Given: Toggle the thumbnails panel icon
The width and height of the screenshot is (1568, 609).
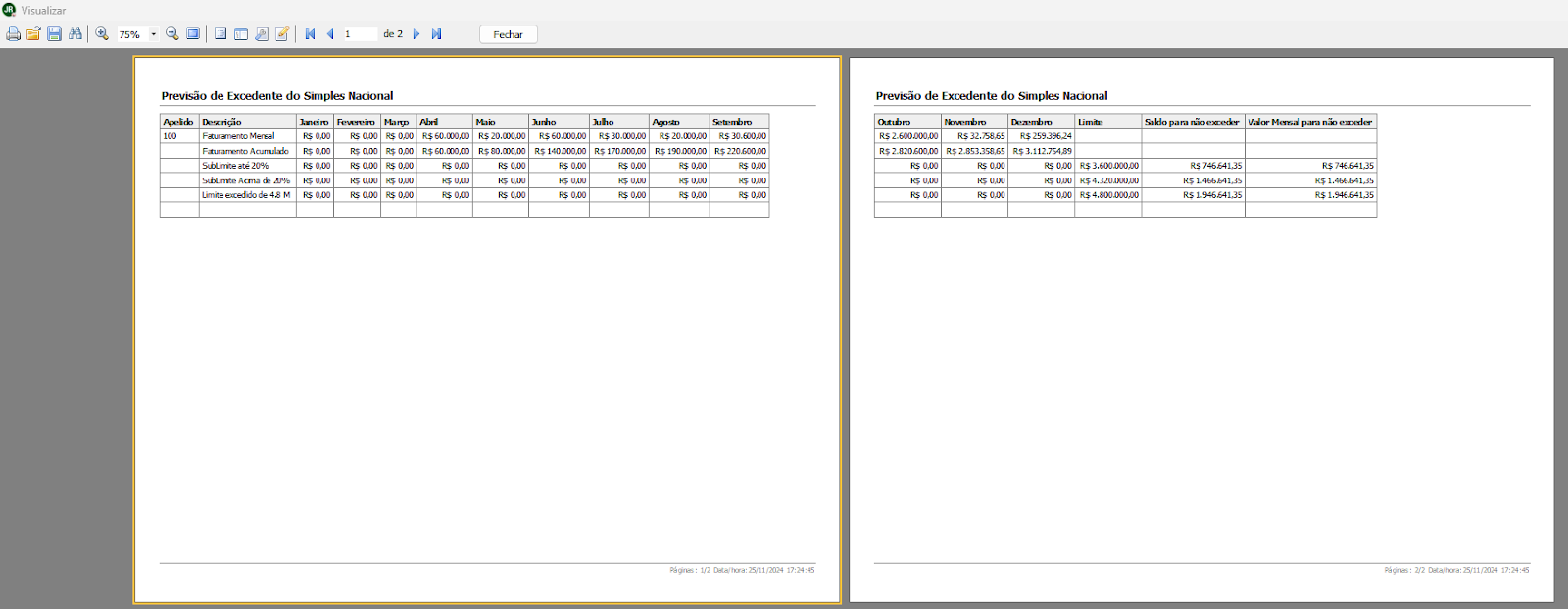Looking at the screenshot, I should click(241, 34).
